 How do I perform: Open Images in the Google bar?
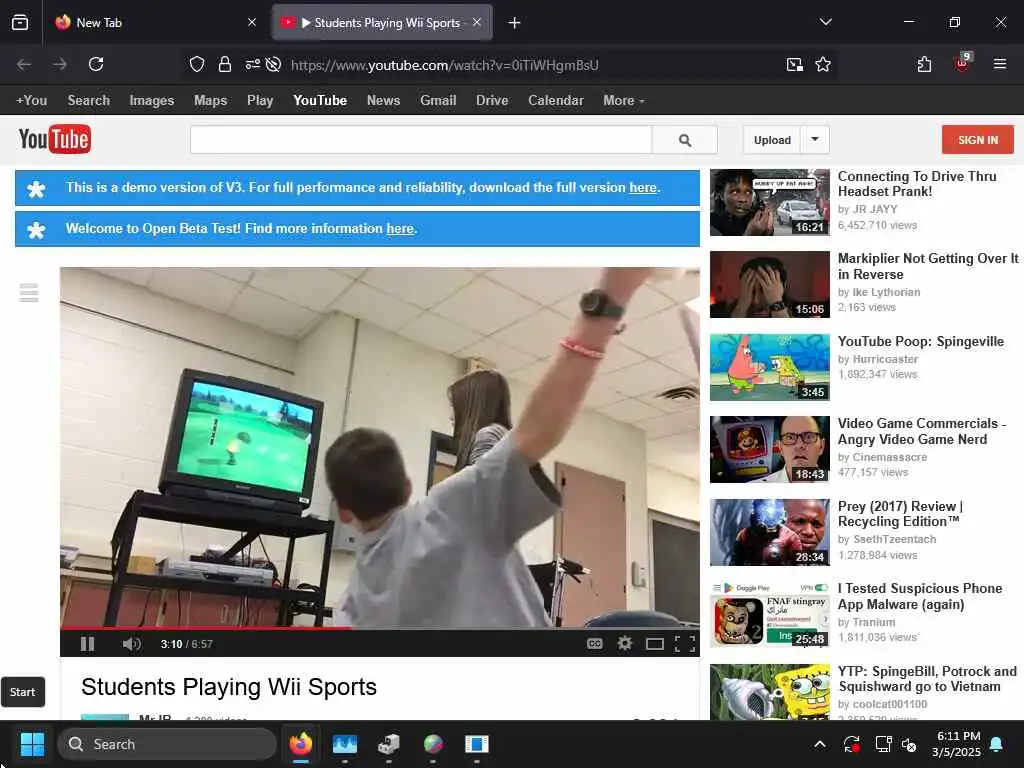tap(152, 101)
